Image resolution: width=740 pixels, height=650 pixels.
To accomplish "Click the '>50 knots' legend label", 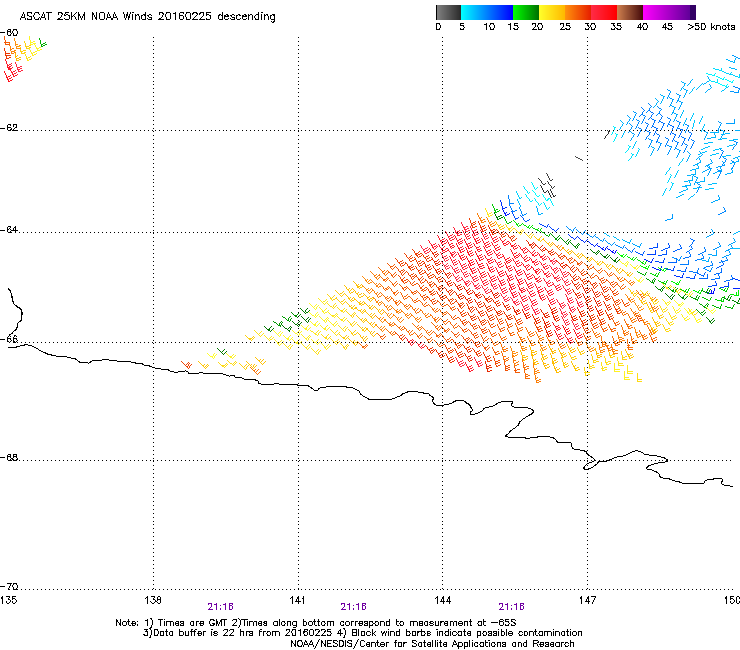I will click(x=711, y=27).
